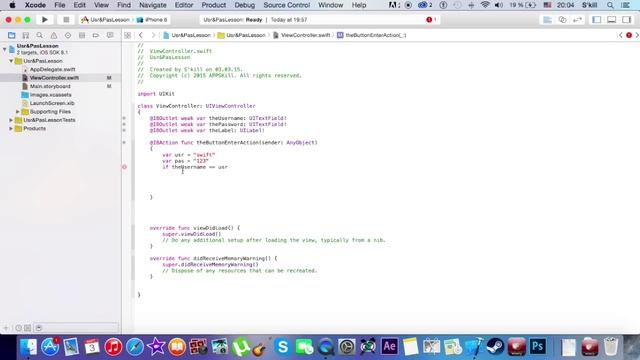This screenshot has width=640, height=360.
Task: Run the project with the Play button
Action: click(x=44, y=20)
